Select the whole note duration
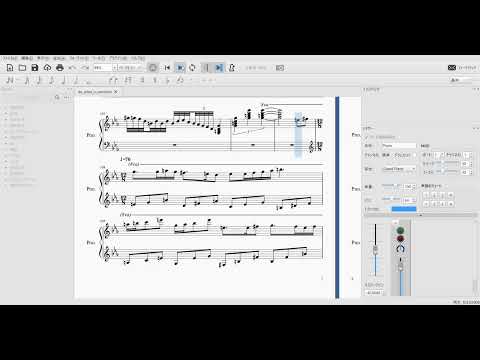 tap(88, 81)
